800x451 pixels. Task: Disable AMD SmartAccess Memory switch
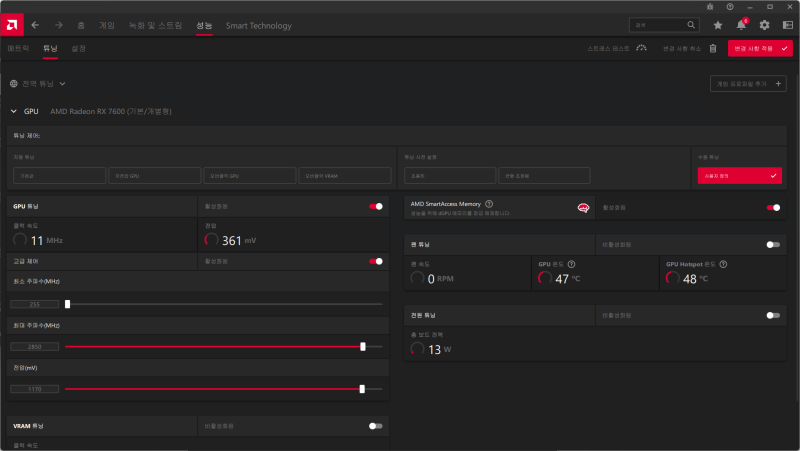(773, 208)
